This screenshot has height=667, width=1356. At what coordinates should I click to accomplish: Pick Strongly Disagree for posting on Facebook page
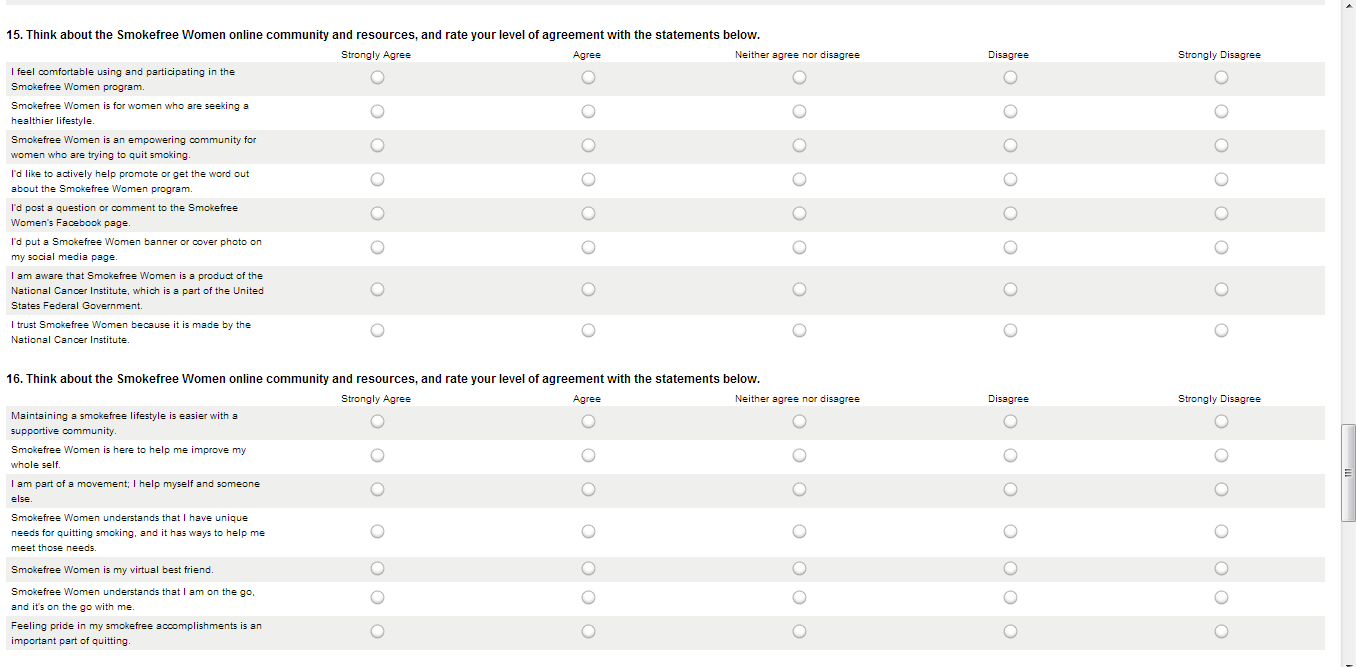click(1221, 214)
